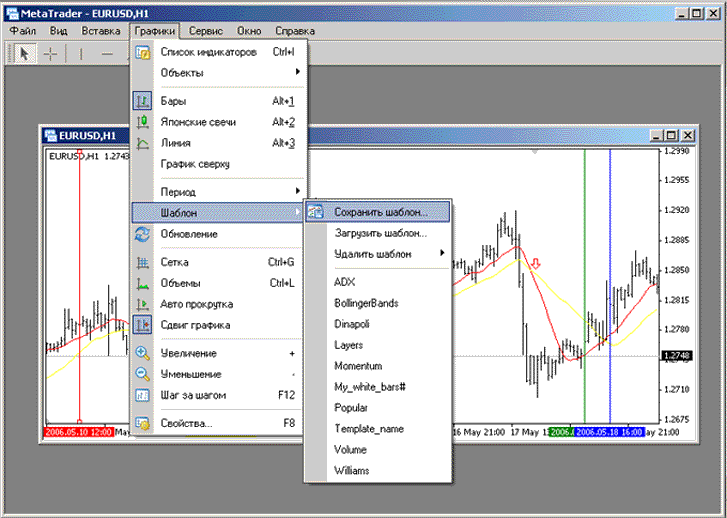Click the volumes icon beside Объемы
Screen dimensions: 727x518
(143, 283)
